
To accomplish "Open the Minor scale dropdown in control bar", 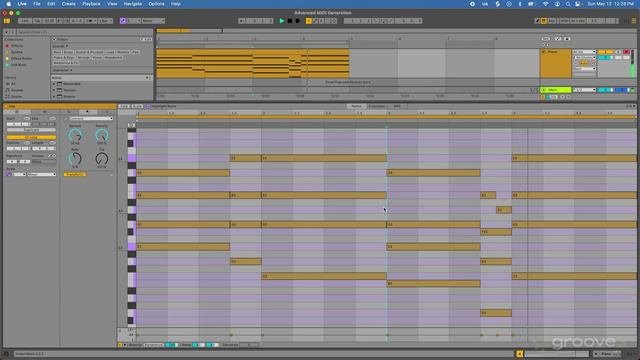I will (153, 21).
